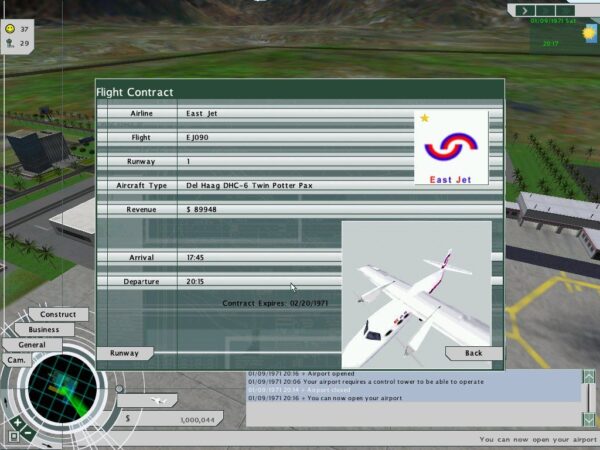Open the Cam. camera menu
The image size is (600, 450).
click(17, 359)
